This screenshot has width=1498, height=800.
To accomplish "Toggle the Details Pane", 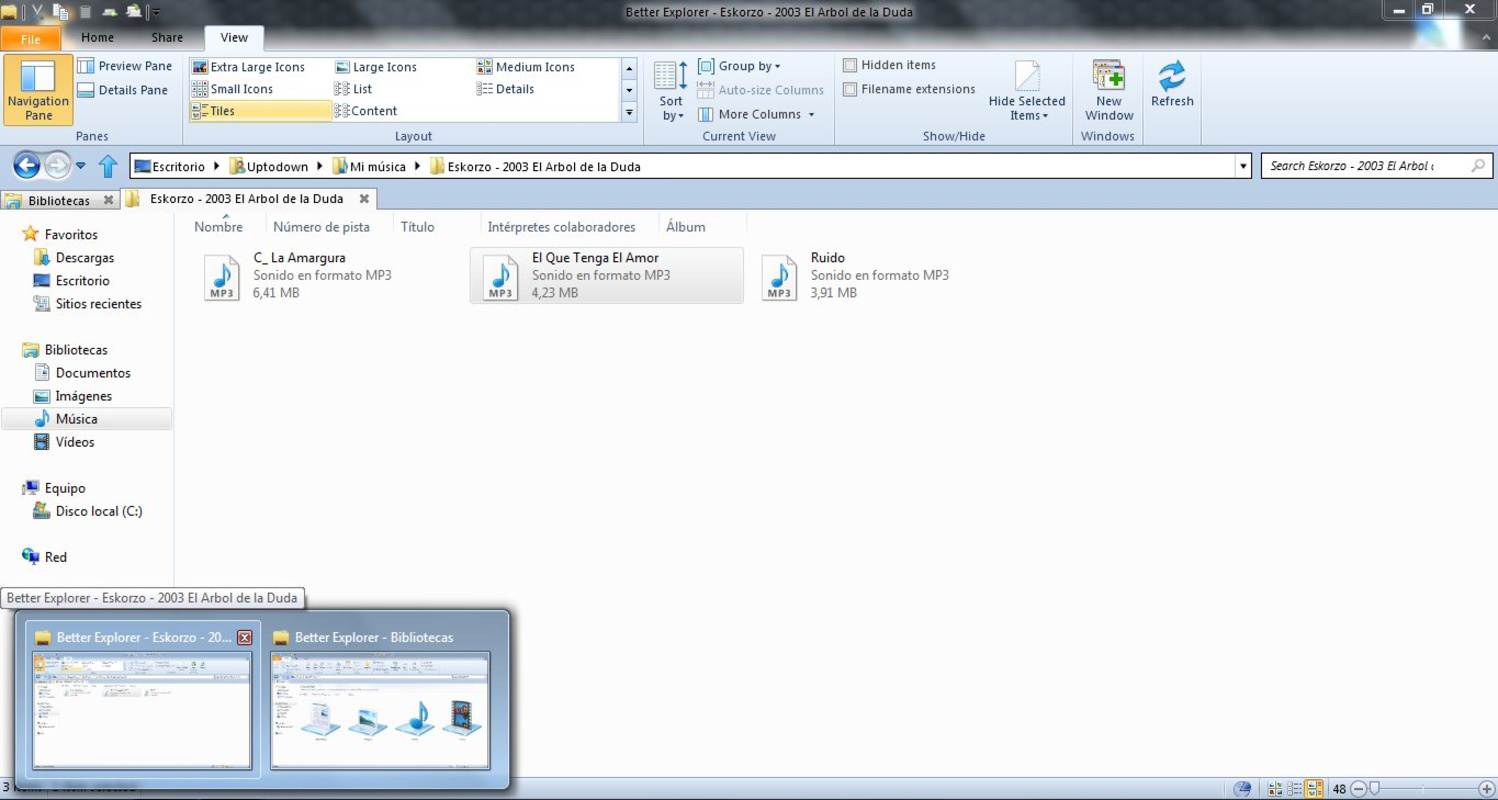I will click(x=123, y=90).
